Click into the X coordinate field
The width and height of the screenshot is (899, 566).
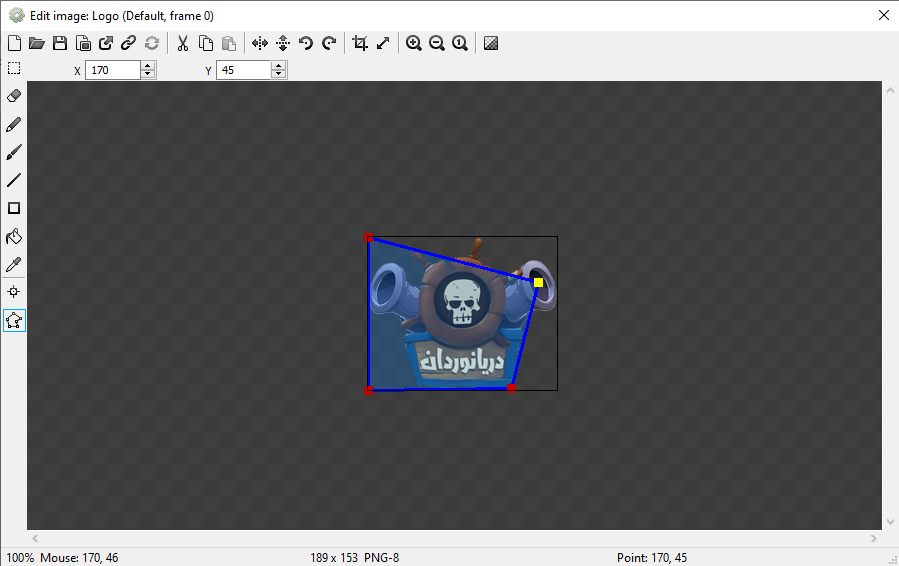(x=113, y=70)
